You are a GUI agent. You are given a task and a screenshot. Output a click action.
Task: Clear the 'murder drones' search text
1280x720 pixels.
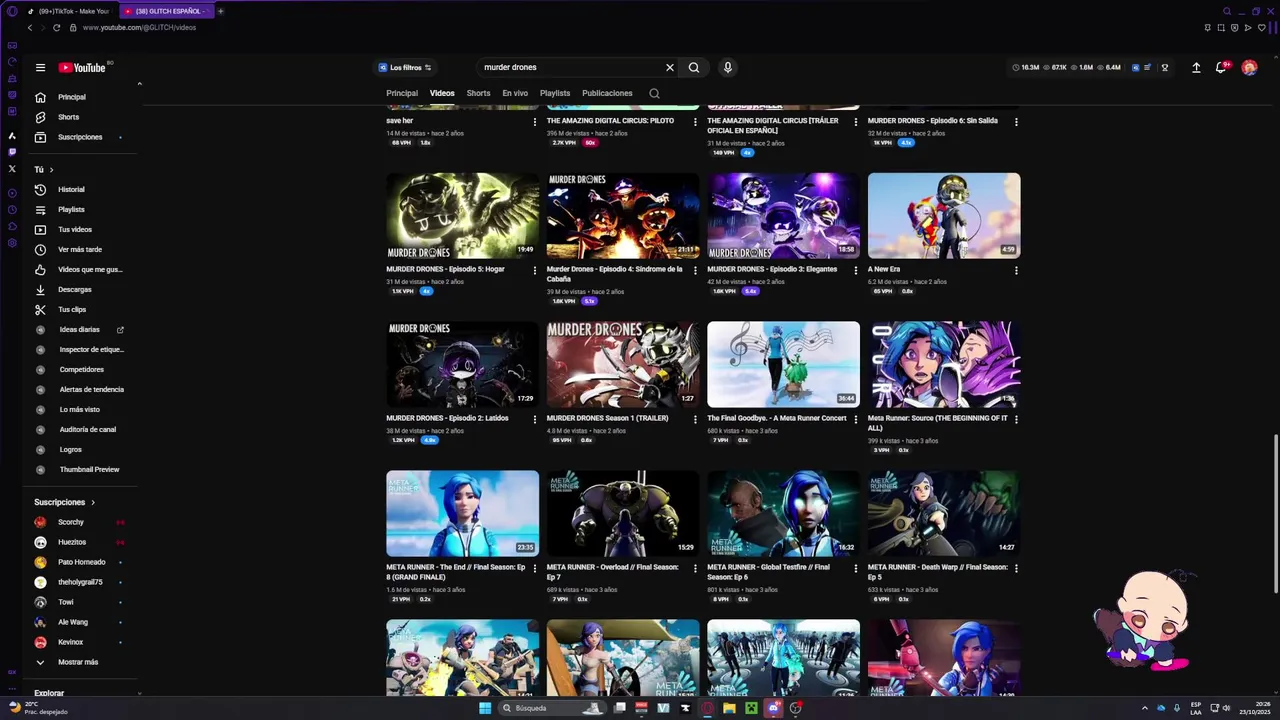click(670, 68)
